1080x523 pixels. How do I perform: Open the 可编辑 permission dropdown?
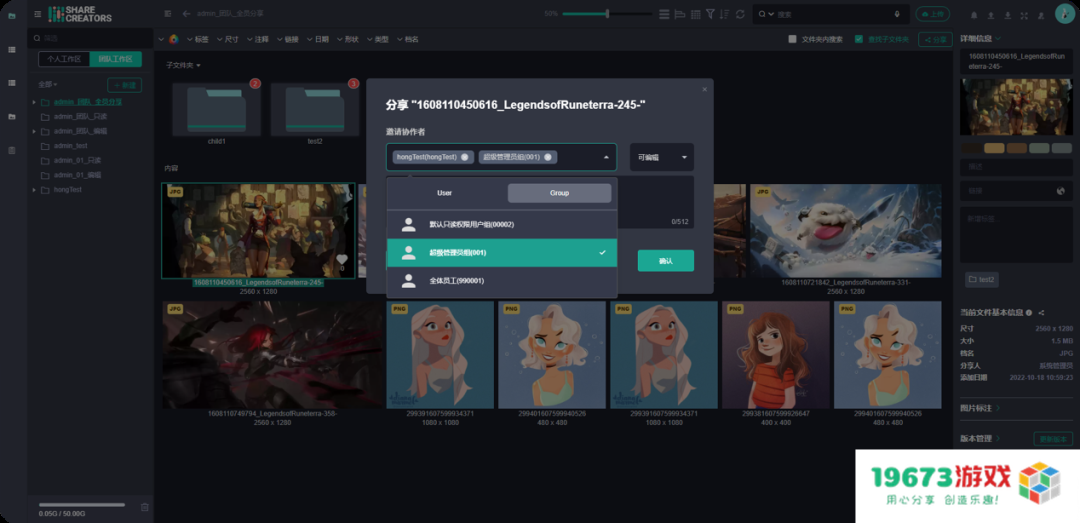click(661, 157)
